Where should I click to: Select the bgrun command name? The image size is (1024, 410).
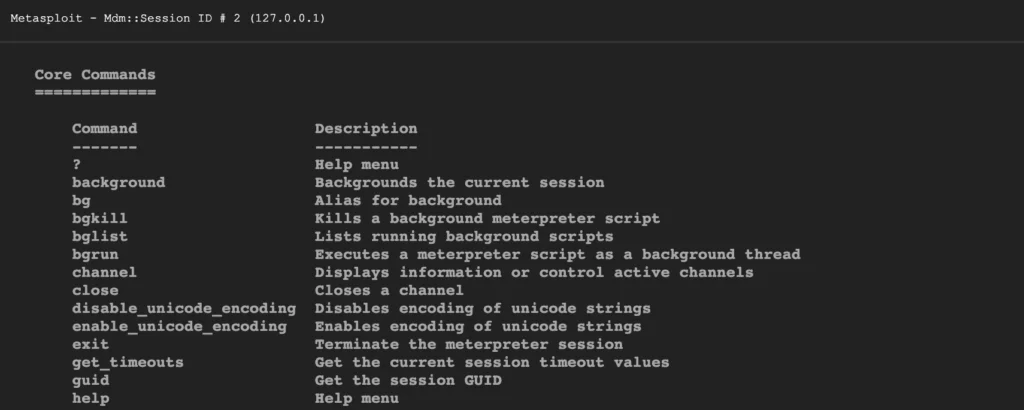coord(95,255)
